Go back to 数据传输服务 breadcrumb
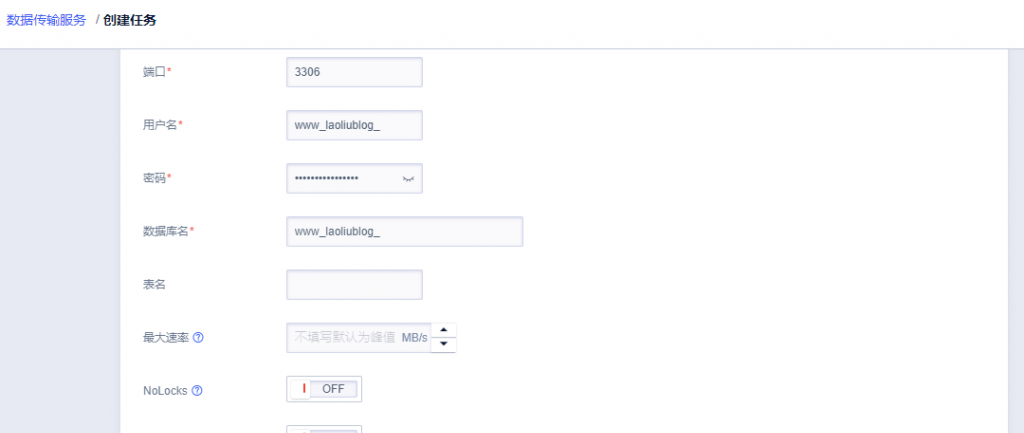This screenshot has height=433, width=1024. tap(46, 20)
